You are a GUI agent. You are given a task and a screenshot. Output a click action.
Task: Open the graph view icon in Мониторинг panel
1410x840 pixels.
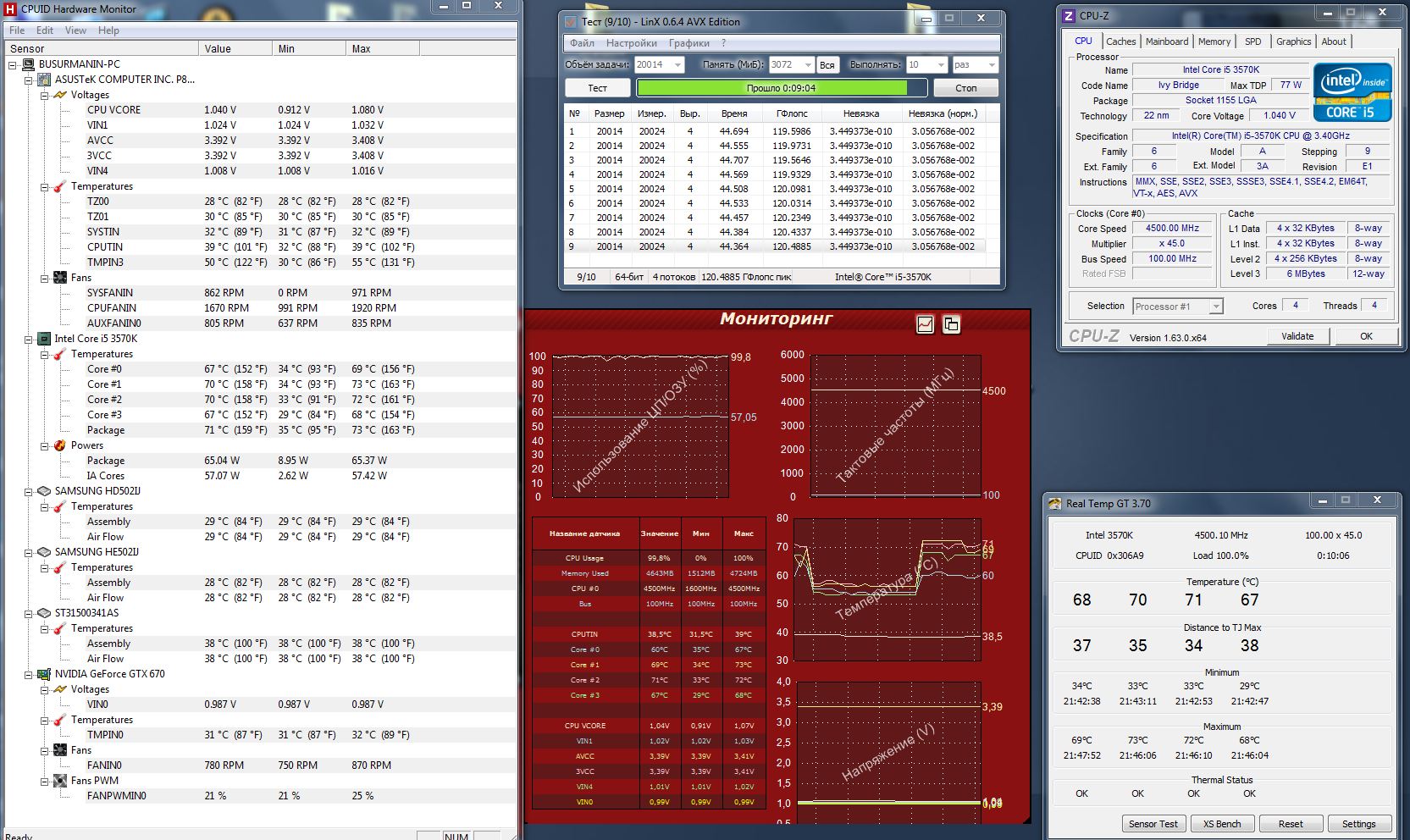pyautogui.click(x=925, y=324)
